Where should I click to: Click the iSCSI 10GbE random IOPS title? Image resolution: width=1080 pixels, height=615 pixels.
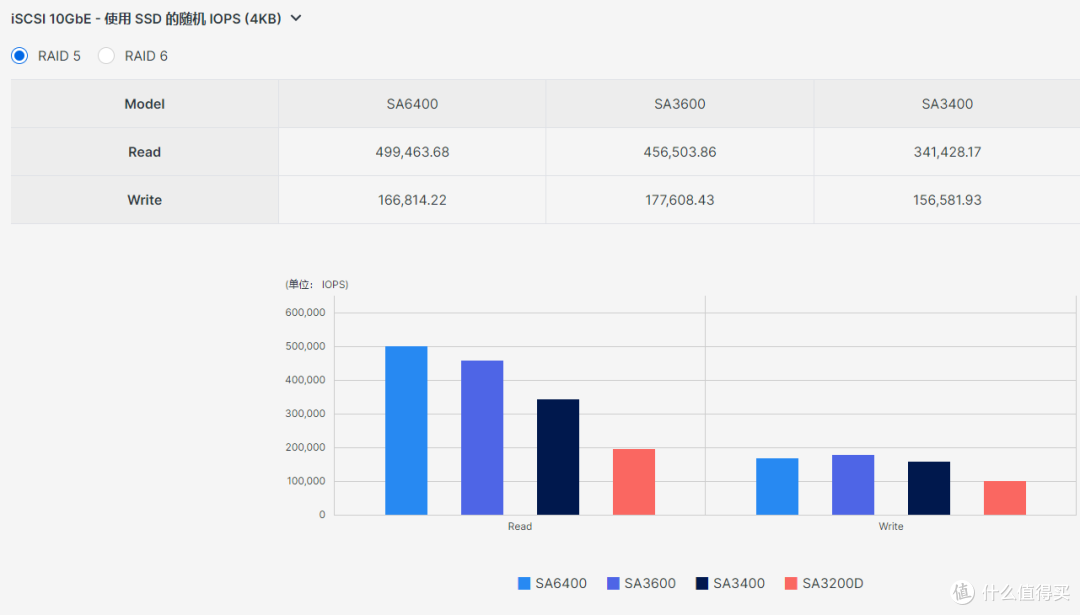(146, 18)
